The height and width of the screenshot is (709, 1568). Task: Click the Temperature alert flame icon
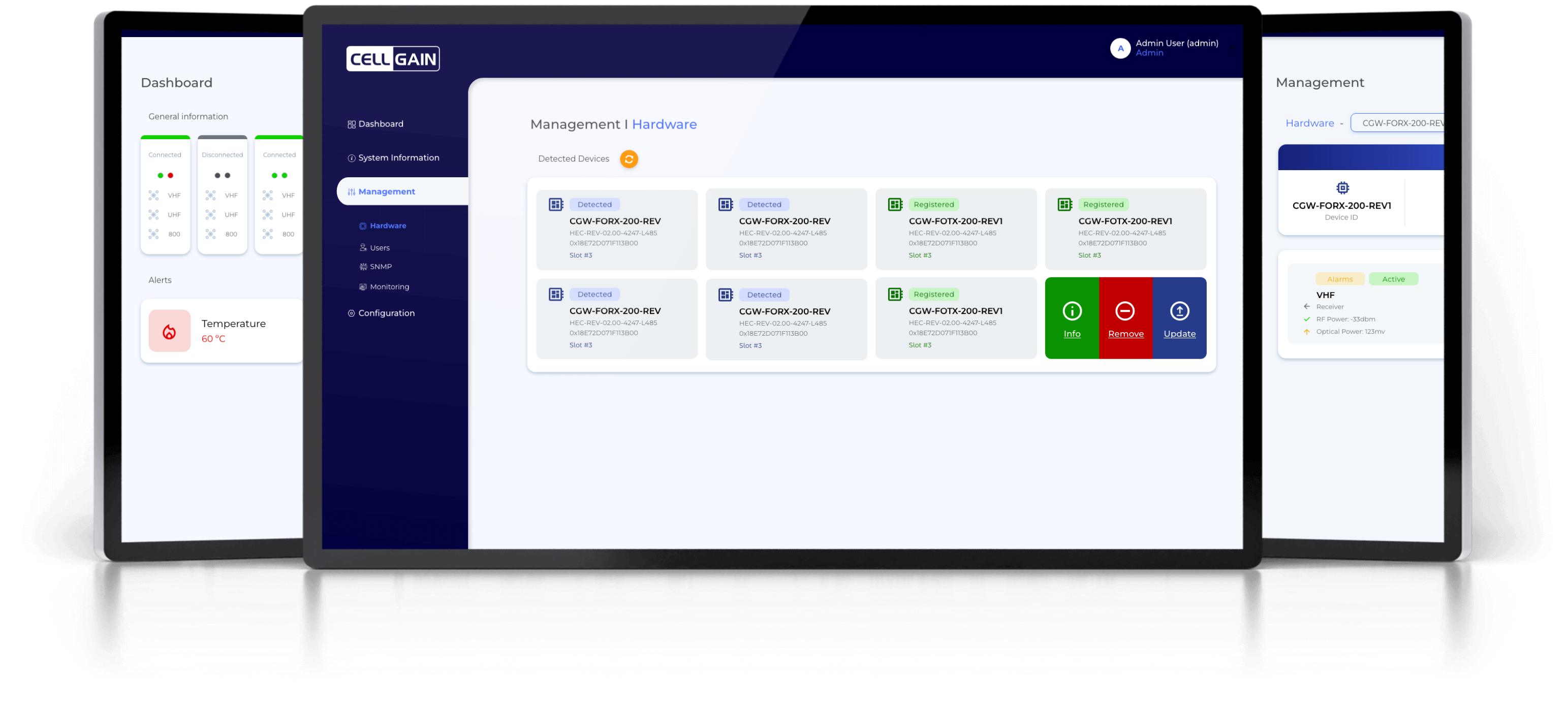(169, 331)
